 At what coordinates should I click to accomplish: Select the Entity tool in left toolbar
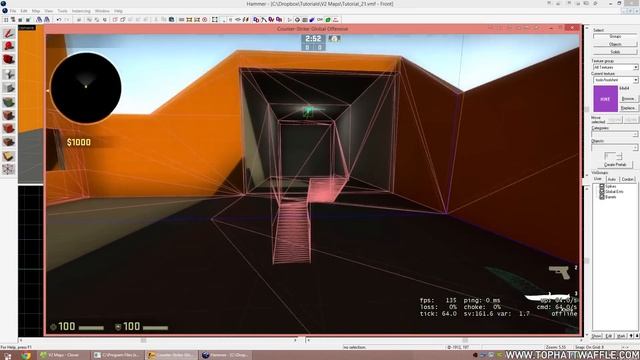tap(9, 74)
